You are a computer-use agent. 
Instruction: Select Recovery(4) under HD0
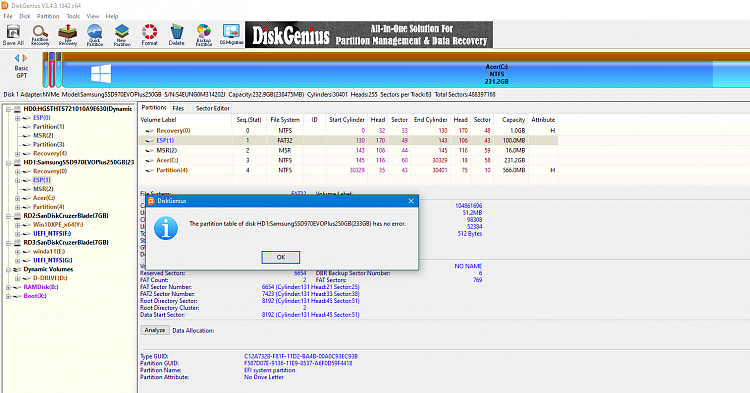(50, 153)
